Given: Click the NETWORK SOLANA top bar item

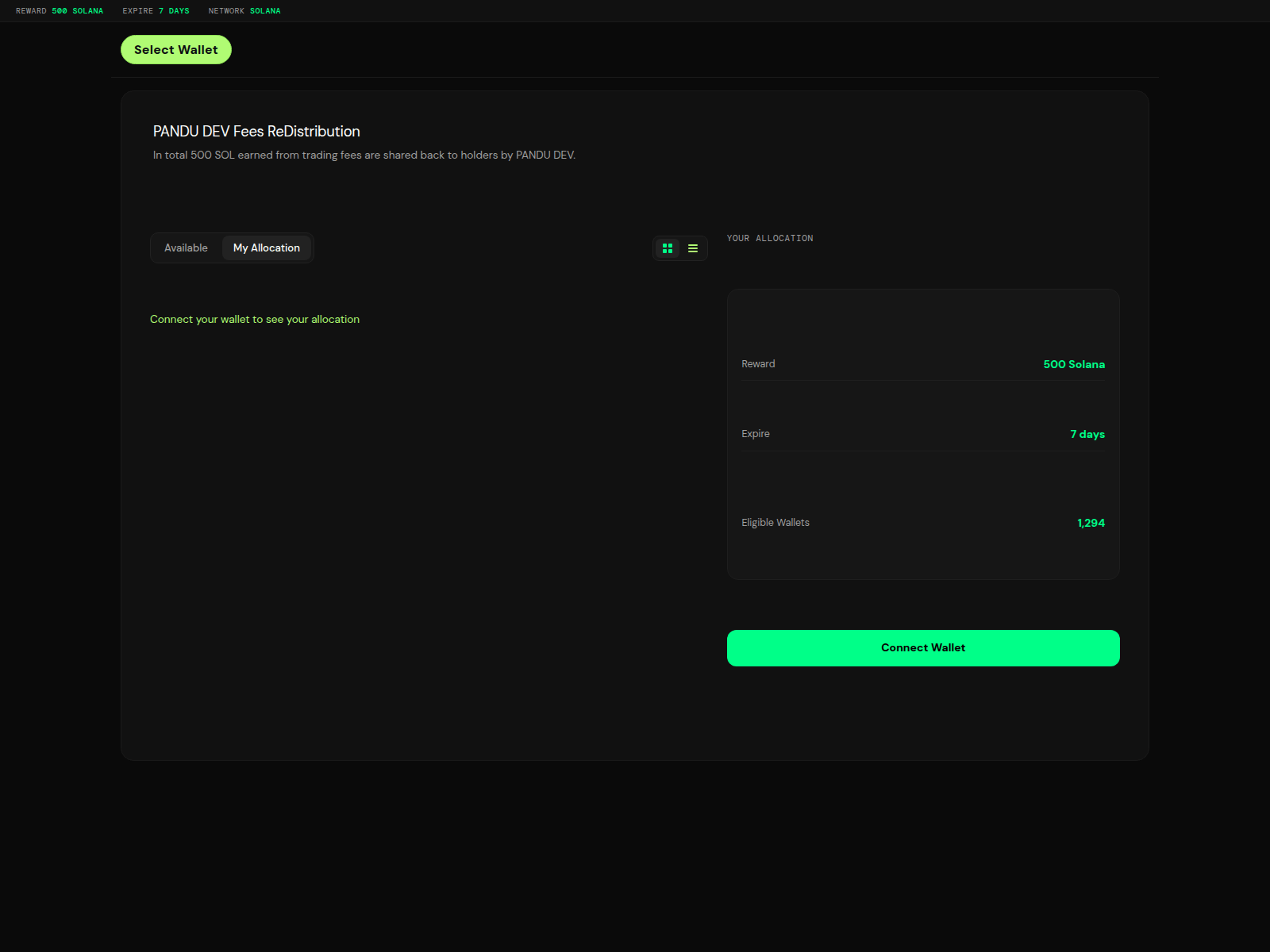Looking at the screenshot, I should pos(244,11).
